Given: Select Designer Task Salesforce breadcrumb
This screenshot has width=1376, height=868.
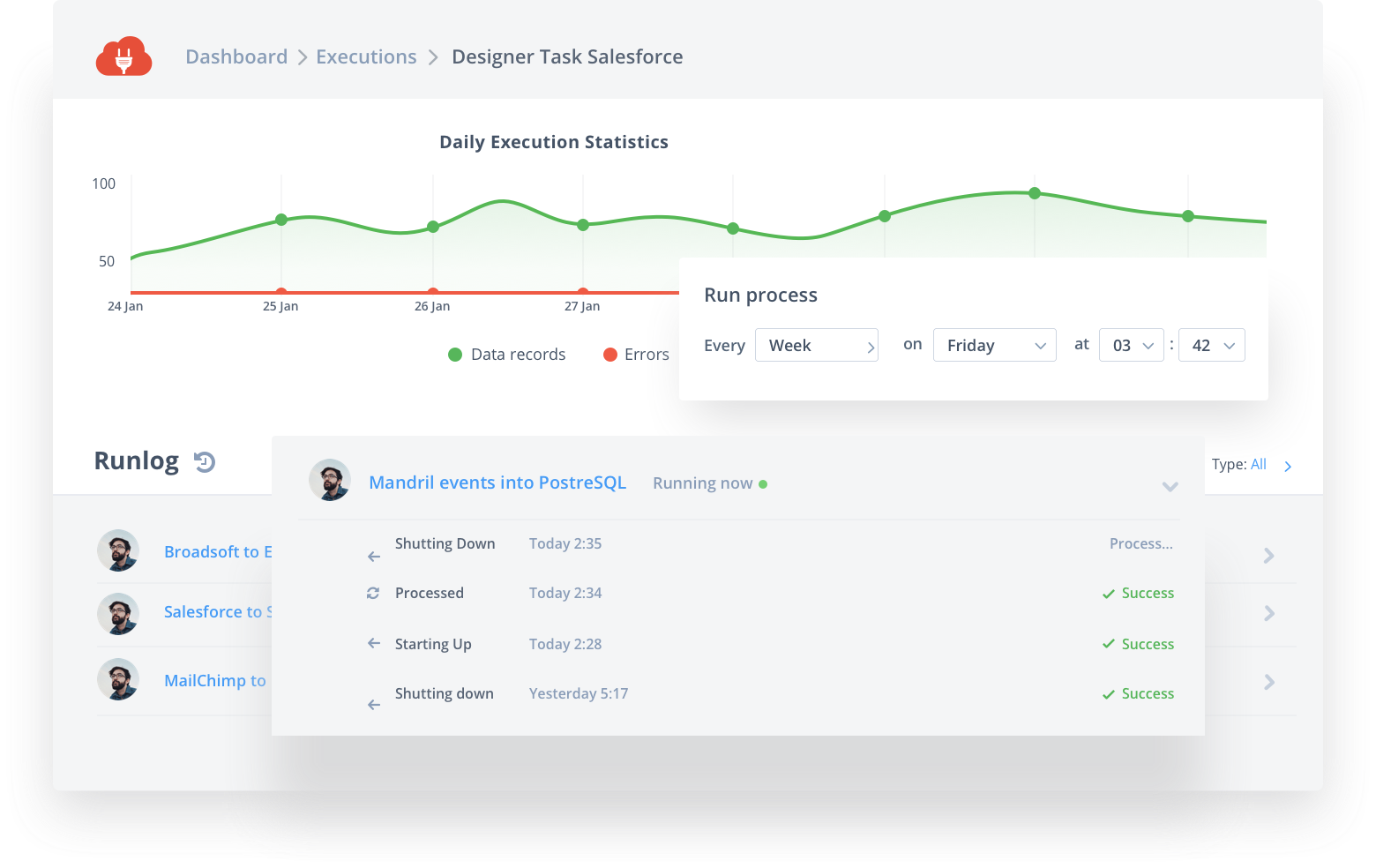Looking at the screenshot, I should [x=567, y=56].
